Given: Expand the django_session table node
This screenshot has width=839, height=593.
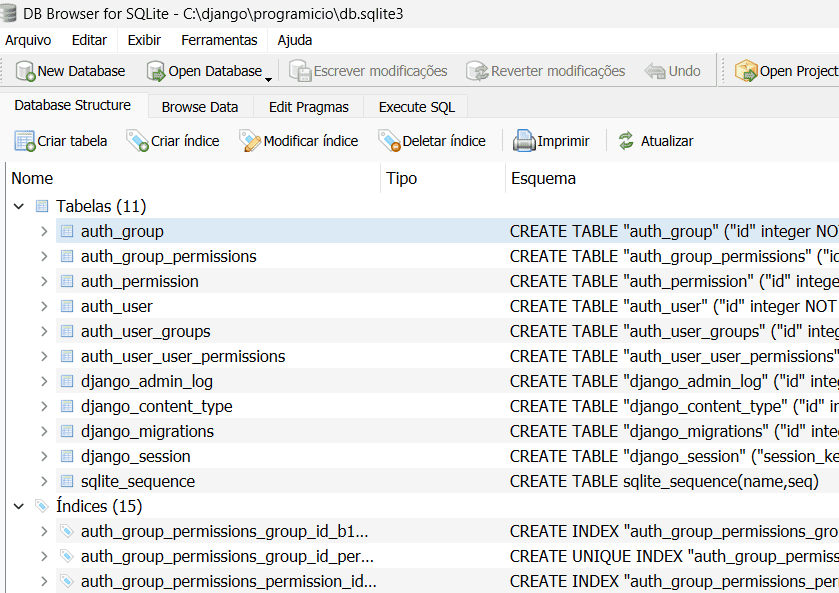Looking at the screenshot, I should pyautogui.click(x=44, y=456).
